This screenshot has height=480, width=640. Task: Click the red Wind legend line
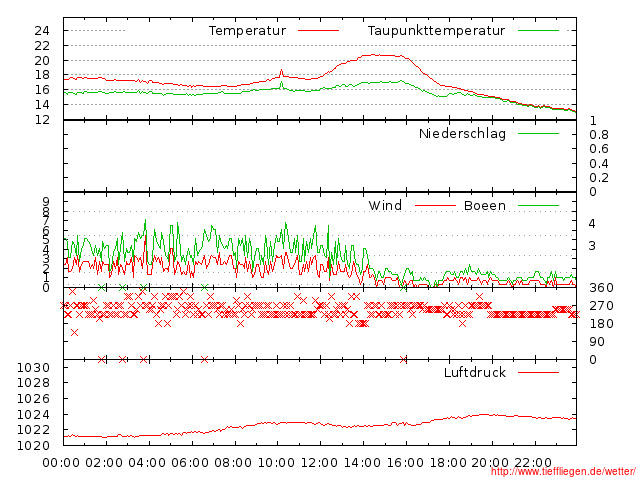(x=435, y=205)
